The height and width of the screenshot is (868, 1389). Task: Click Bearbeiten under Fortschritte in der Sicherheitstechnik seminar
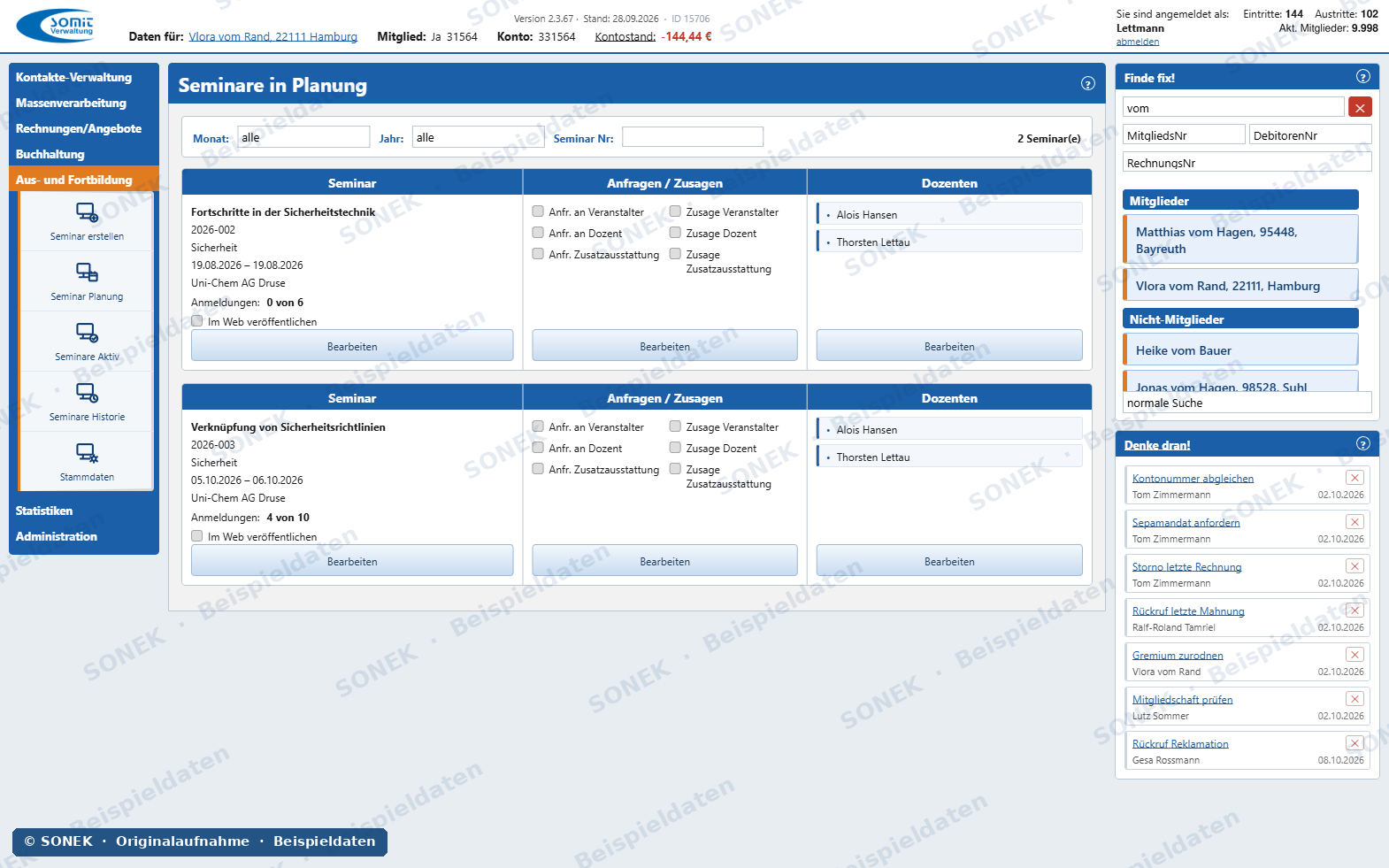352,346
